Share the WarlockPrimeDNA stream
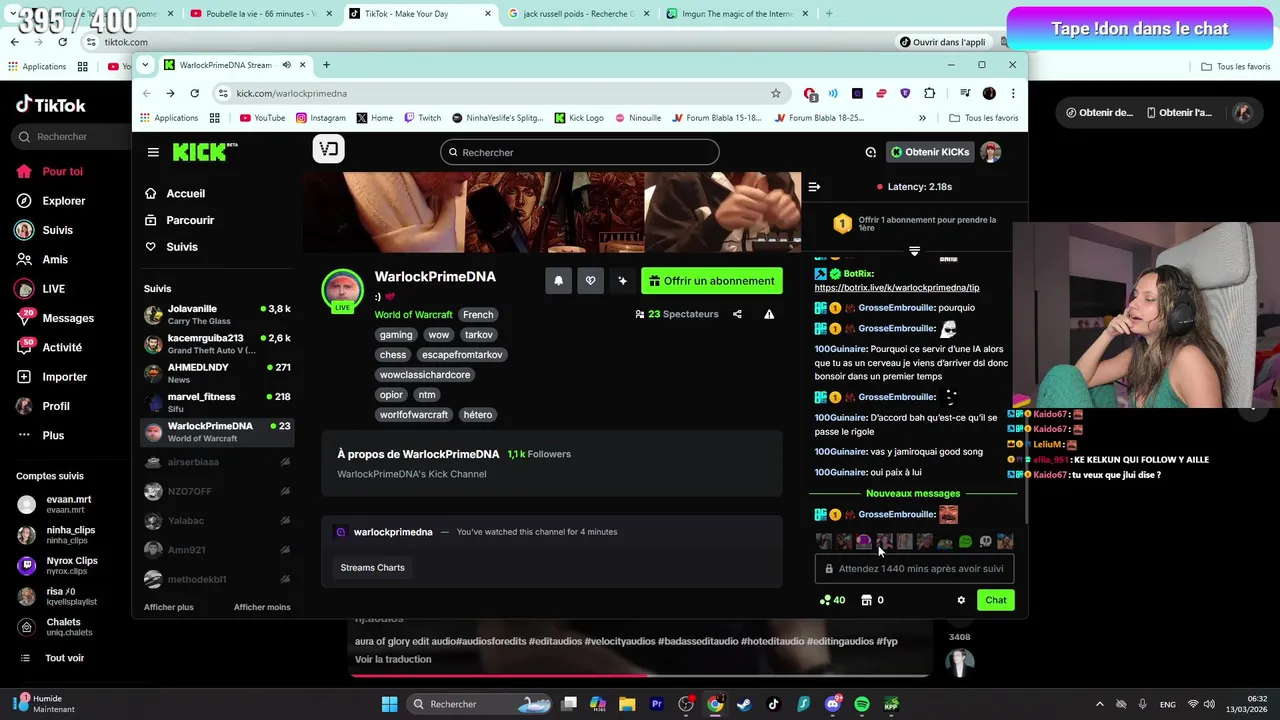This screenshot has height=720, width=1280. pos(737,314)
